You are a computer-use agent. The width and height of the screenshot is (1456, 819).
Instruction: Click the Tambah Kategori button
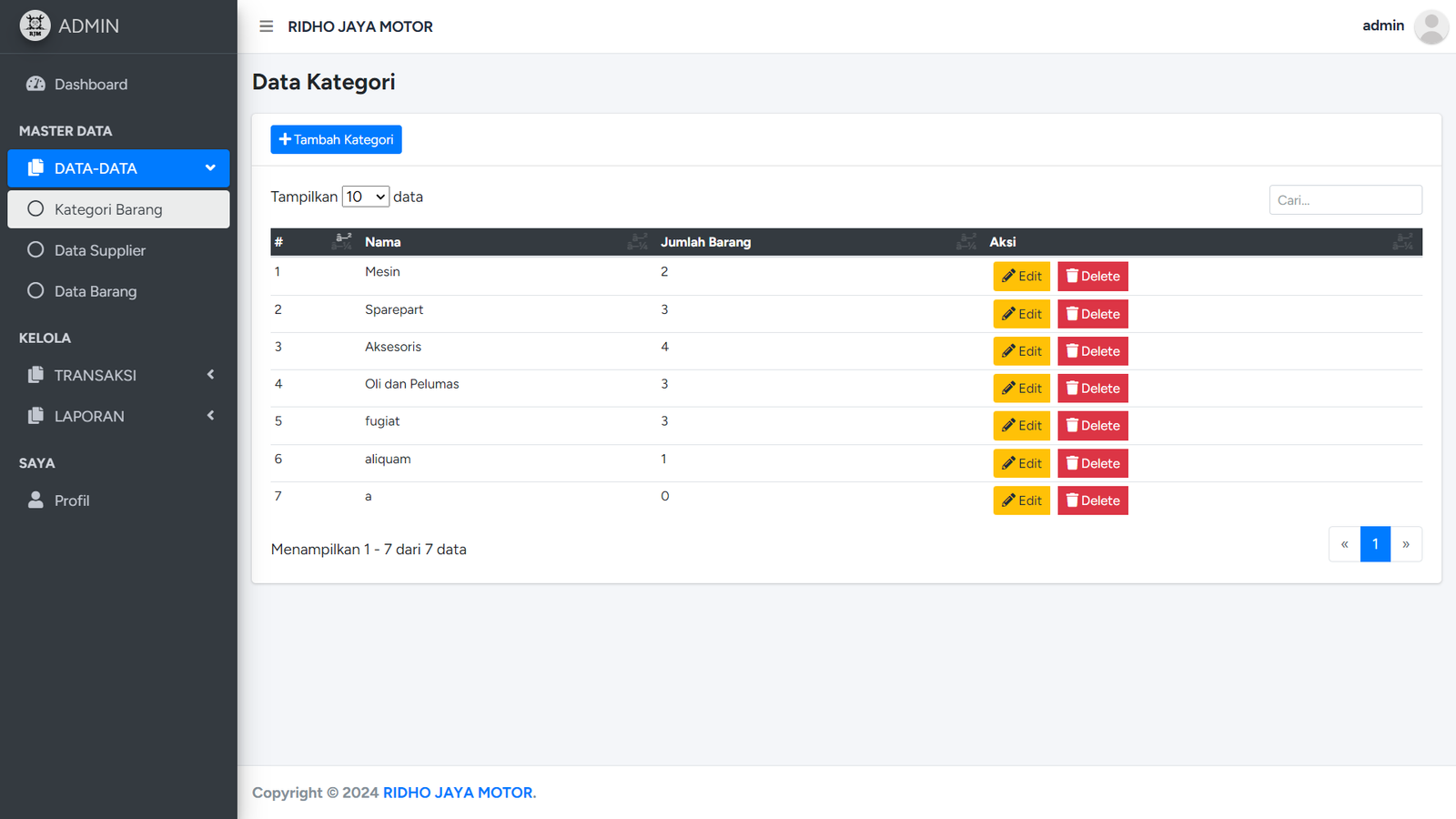(x=336, y=139)
